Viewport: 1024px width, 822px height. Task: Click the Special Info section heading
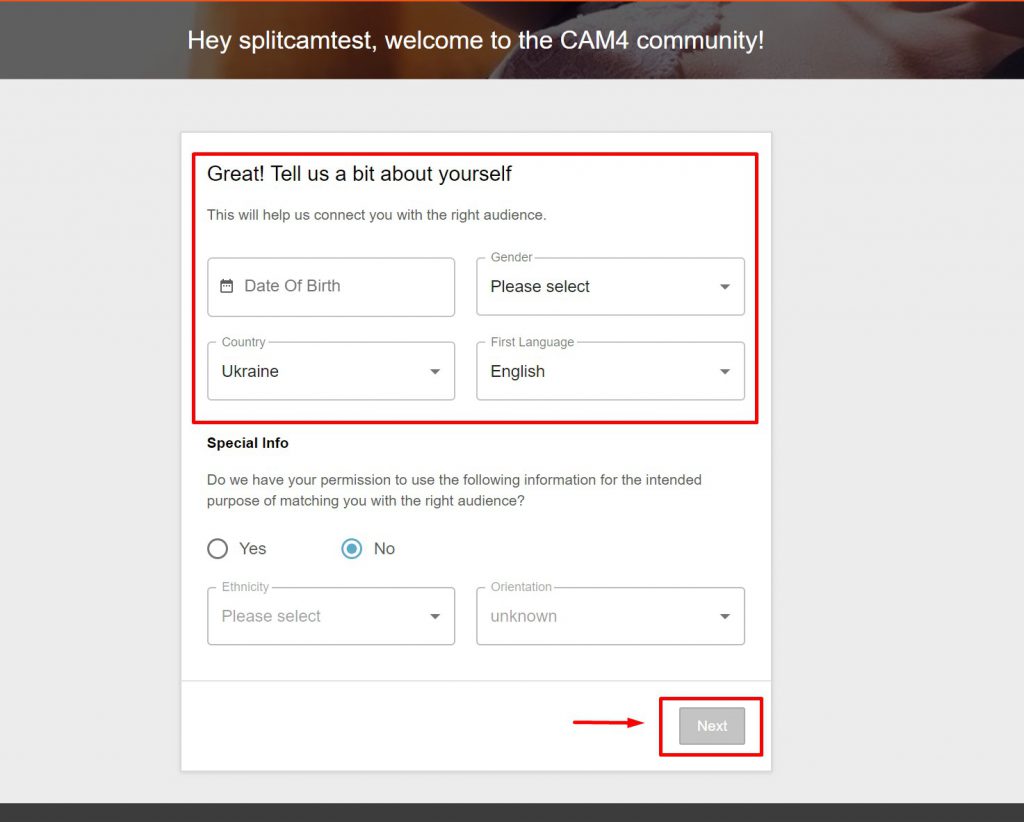click(248, 443)
